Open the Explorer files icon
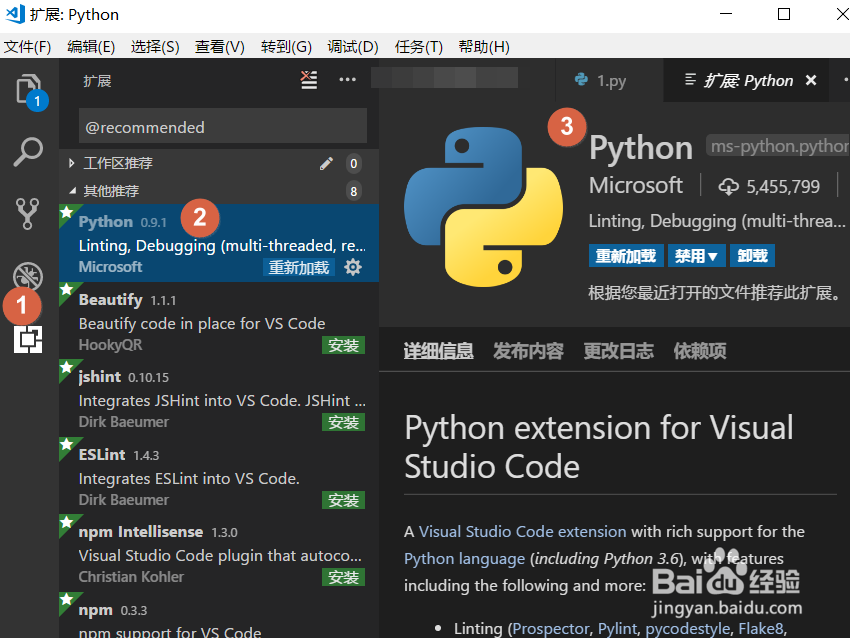The width and height of the screenshot is (850, 638). 29,90
